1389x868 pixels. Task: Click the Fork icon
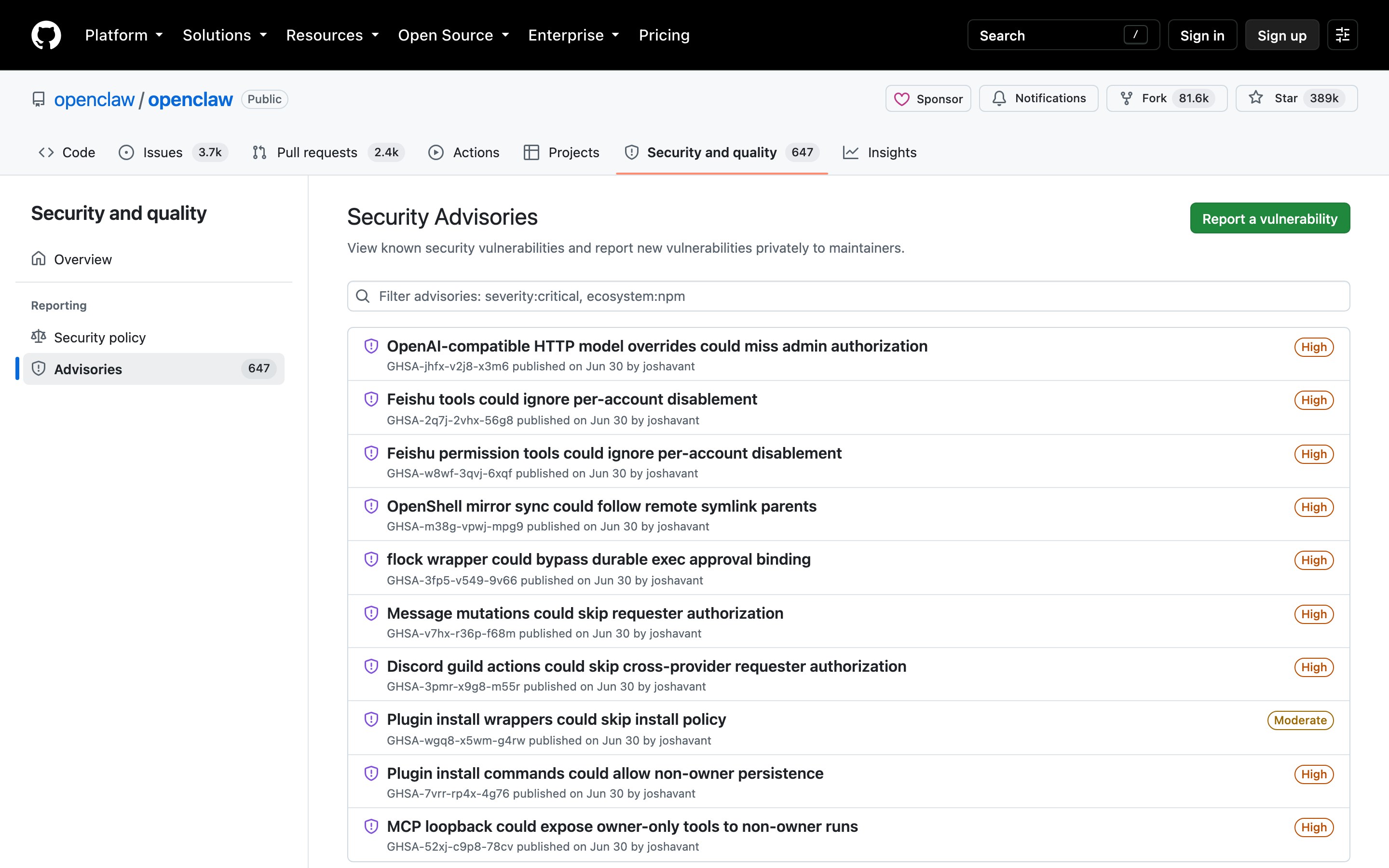click(x=1127, y=98)
